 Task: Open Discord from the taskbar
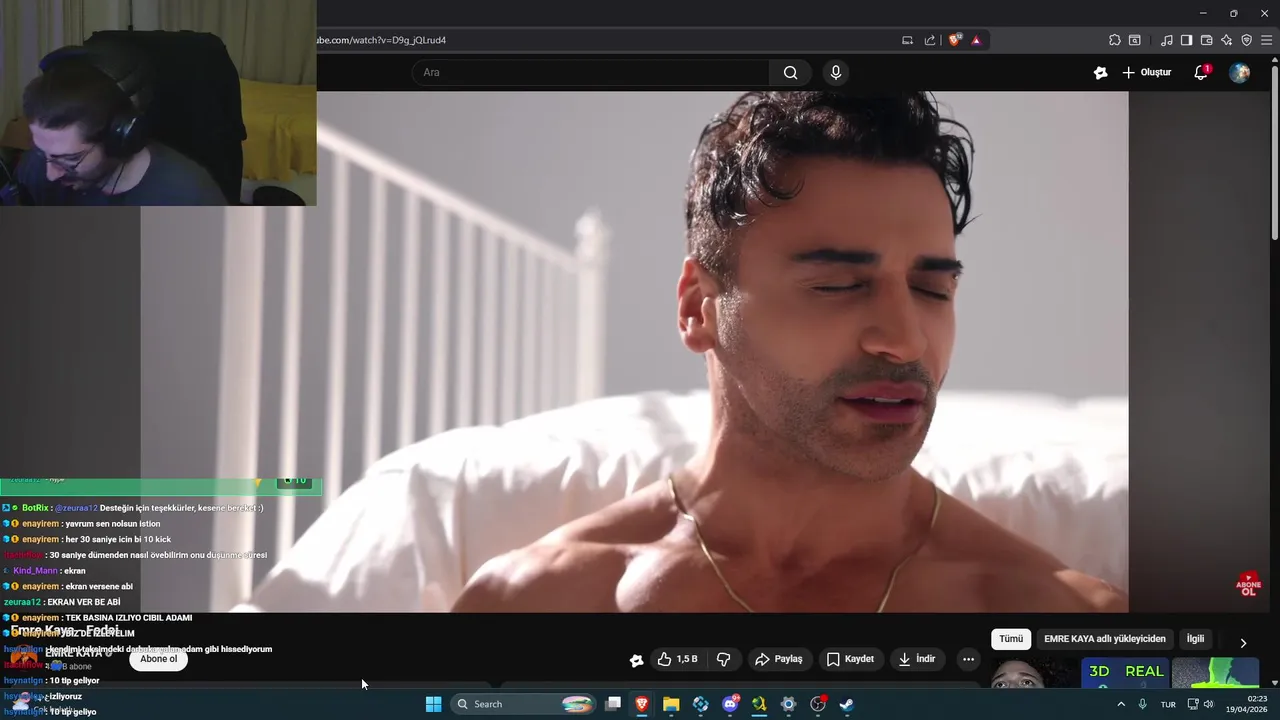[730, 704]
